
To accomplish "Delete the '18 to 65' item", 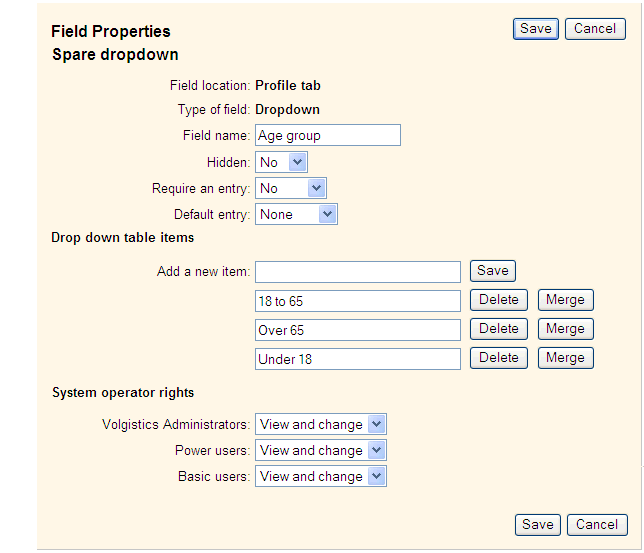I will click(x=499, y=300).
